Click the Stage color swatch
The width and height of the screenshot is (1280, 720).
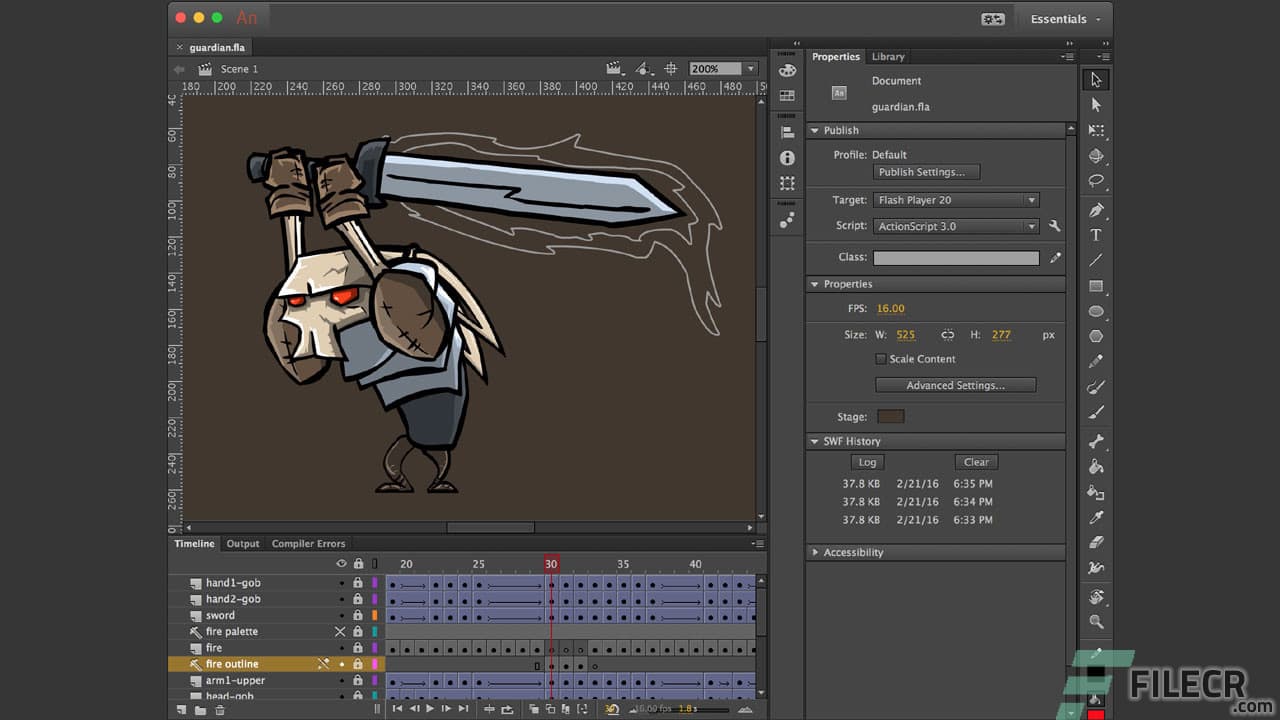click(890, 416)
